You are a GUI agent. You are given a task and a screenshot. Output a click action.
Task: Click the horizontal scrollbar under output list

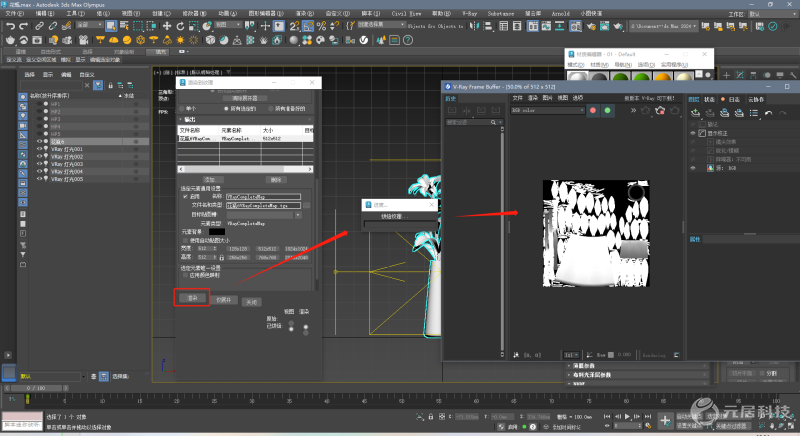(245, 169)
